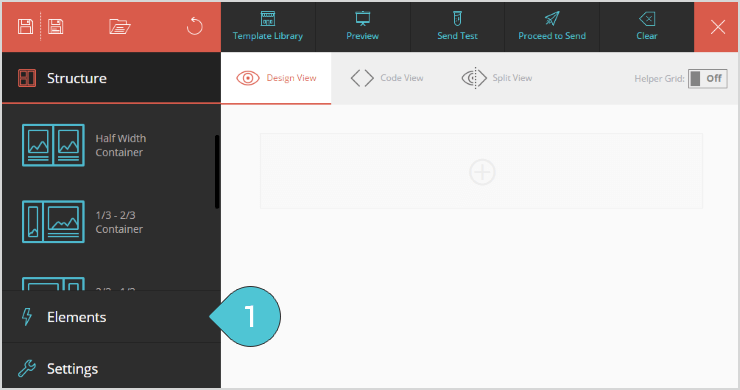Click the Design View eye icon
This screenshot has width=740, height=390.
point(248,78)
